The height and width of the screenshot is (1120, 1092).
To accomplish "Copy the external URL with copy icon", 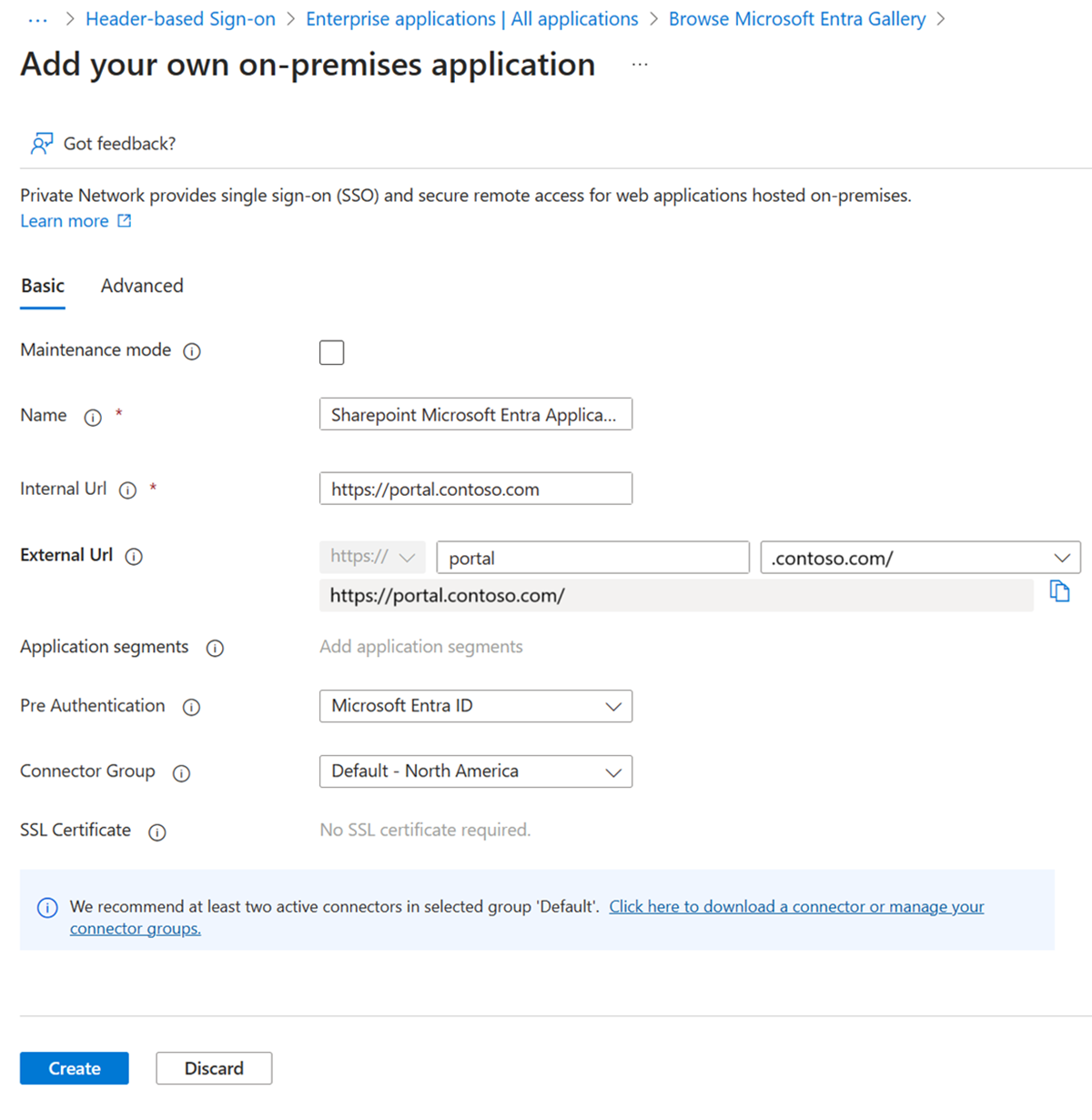I will (1059, 592).
